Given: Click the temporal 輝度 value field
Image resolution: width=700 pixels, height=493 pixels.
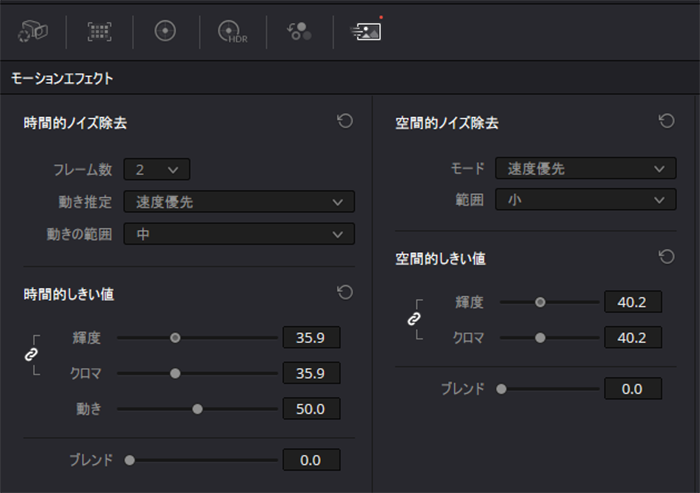Looking at the screenshot, I should (312, 338).
